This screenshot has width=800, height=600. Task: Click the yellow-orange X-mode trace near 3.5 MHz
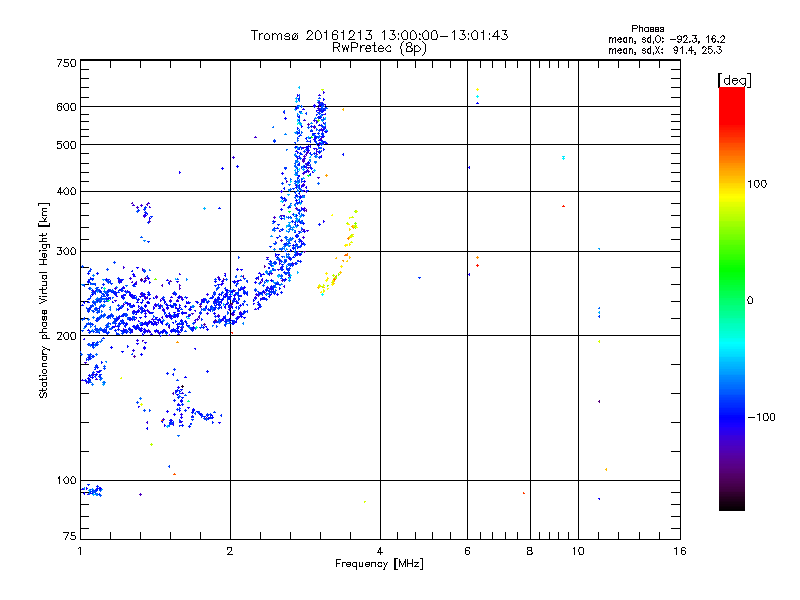pyautogui.click(x=338, y=253)
